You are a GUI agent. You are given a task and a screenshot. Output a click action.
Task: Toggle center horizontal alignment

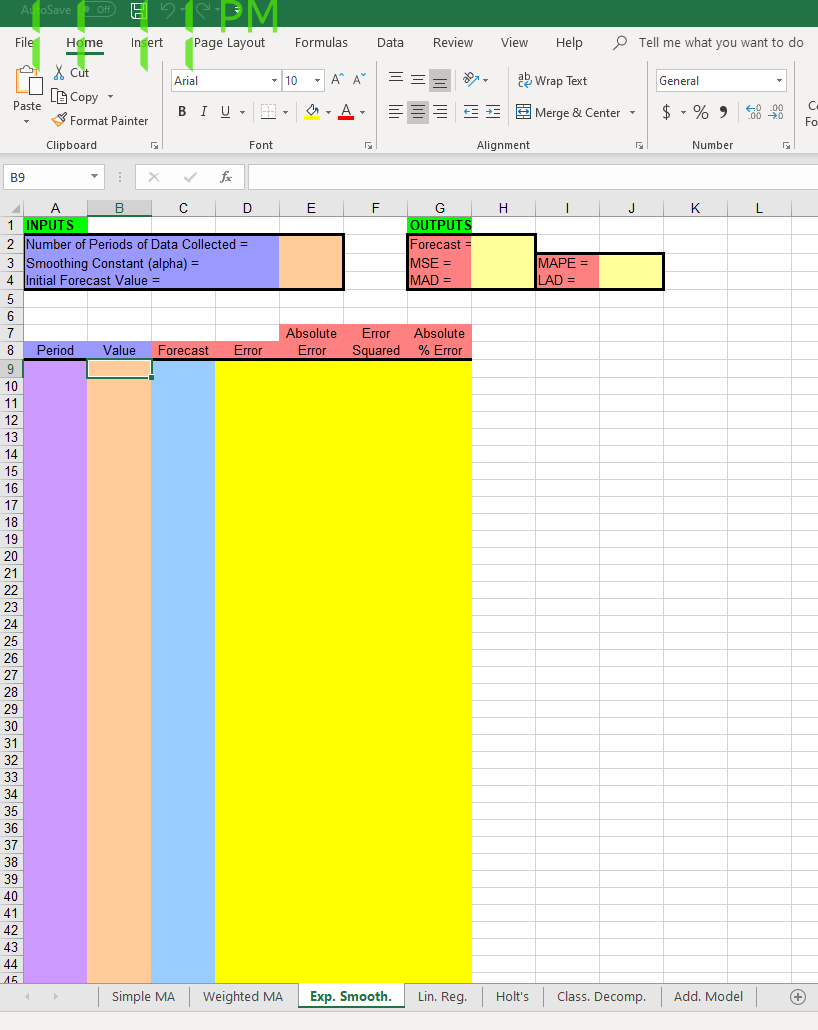click(418, 112)
